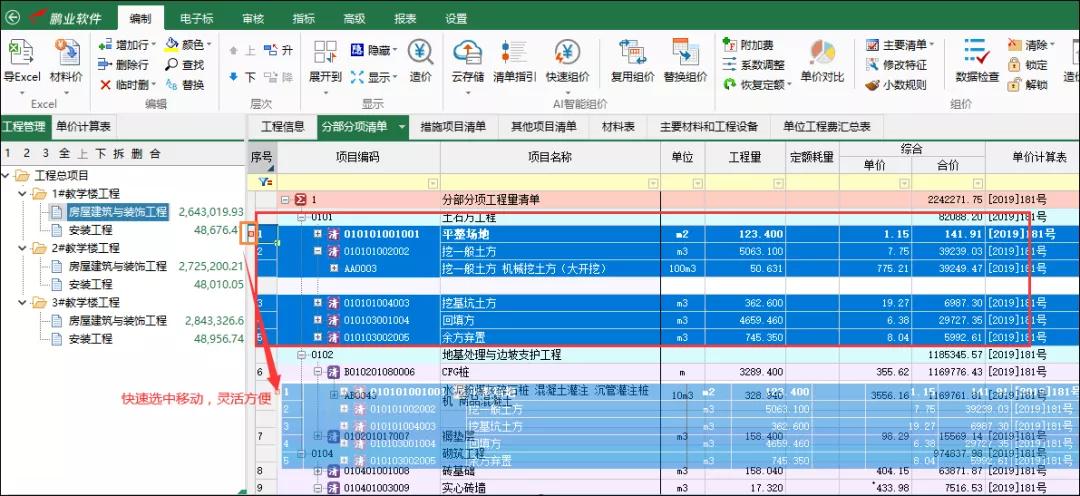Switch to the 报表 ribbon tab
Viewport: 1080px width, 496px height.
pos(405,18)
